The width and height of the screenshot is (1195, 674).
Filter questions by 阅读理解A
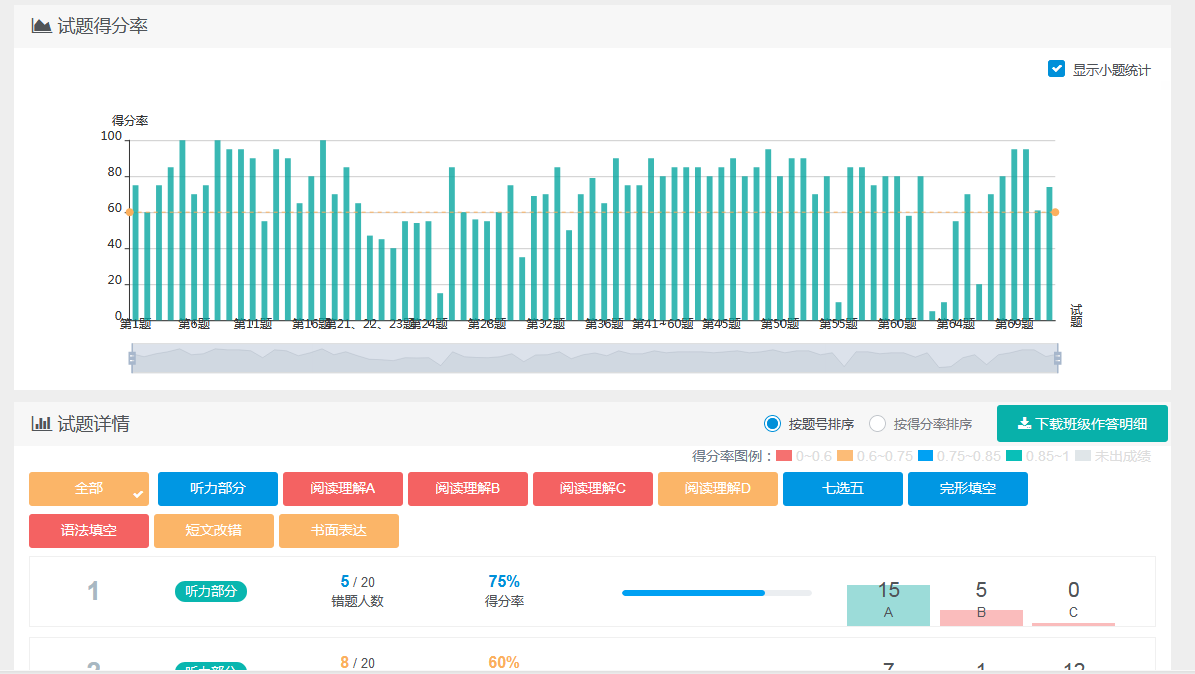[343, 489]
